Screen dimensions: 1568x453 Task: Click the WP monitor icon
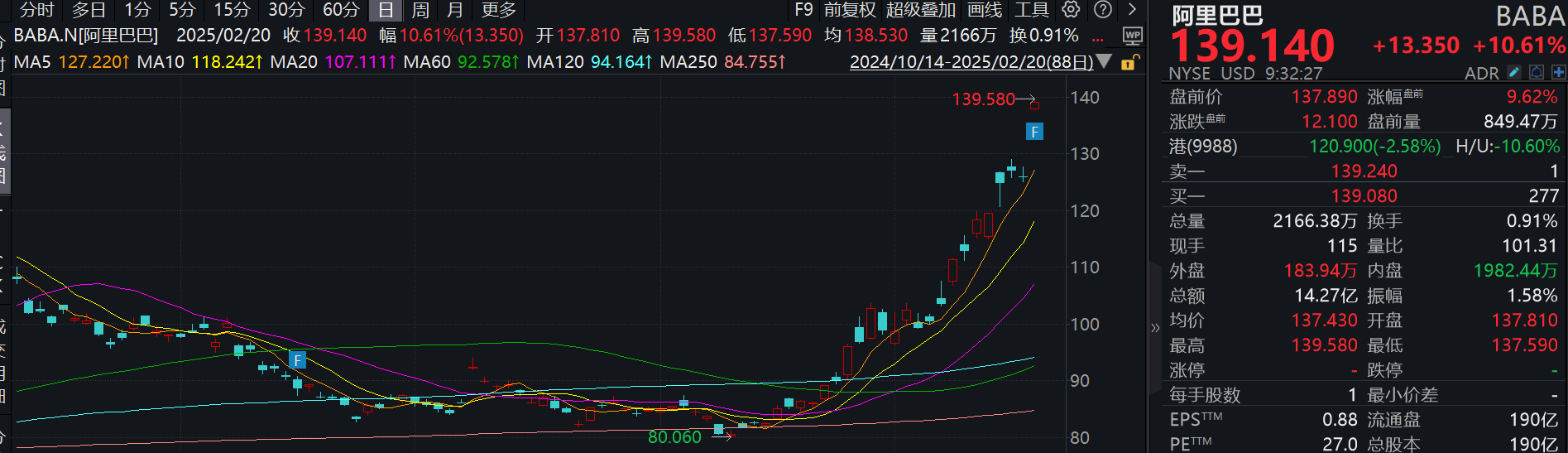coord(1132,36)
